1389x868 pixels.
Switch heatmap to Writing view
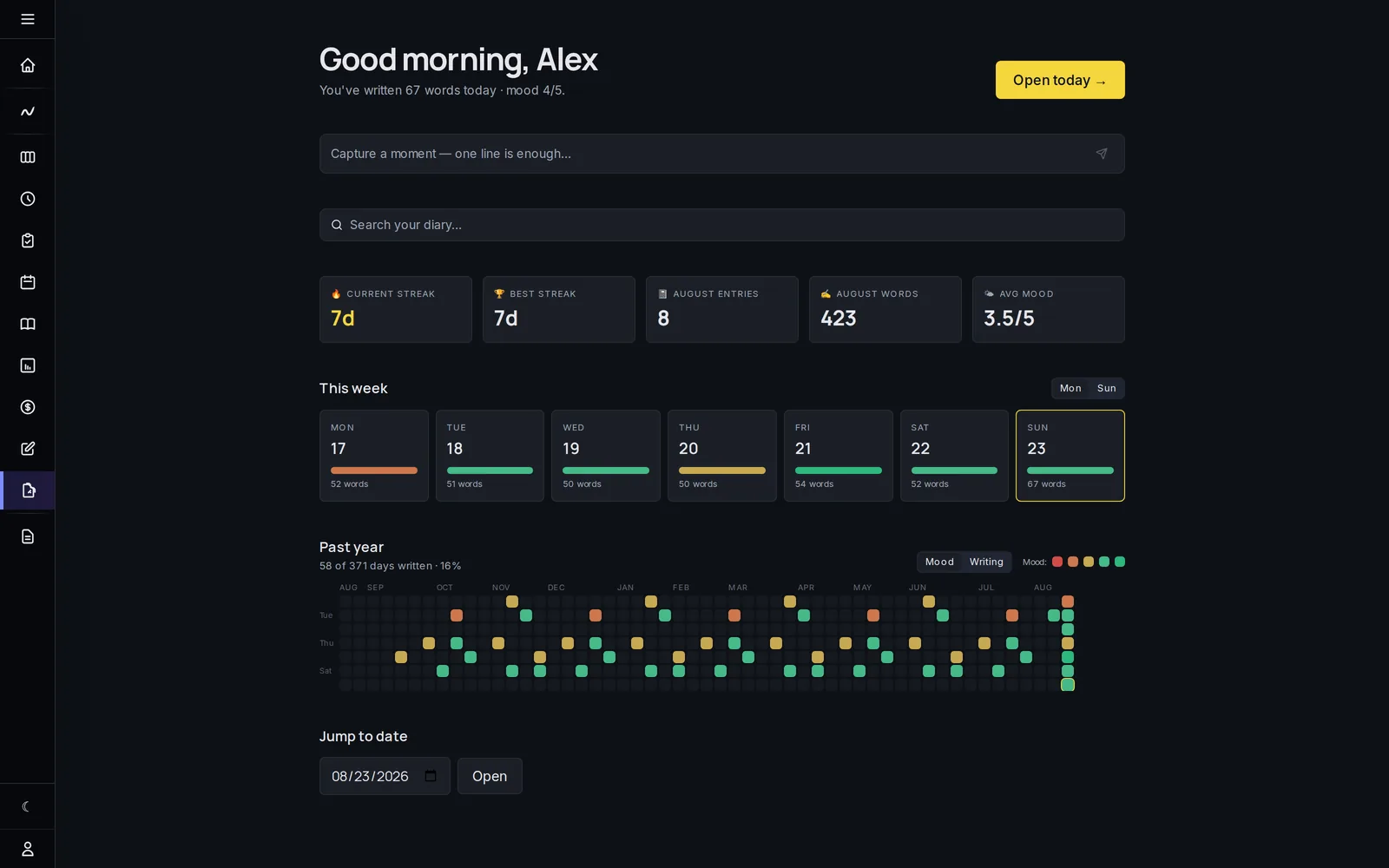point(986,562)
